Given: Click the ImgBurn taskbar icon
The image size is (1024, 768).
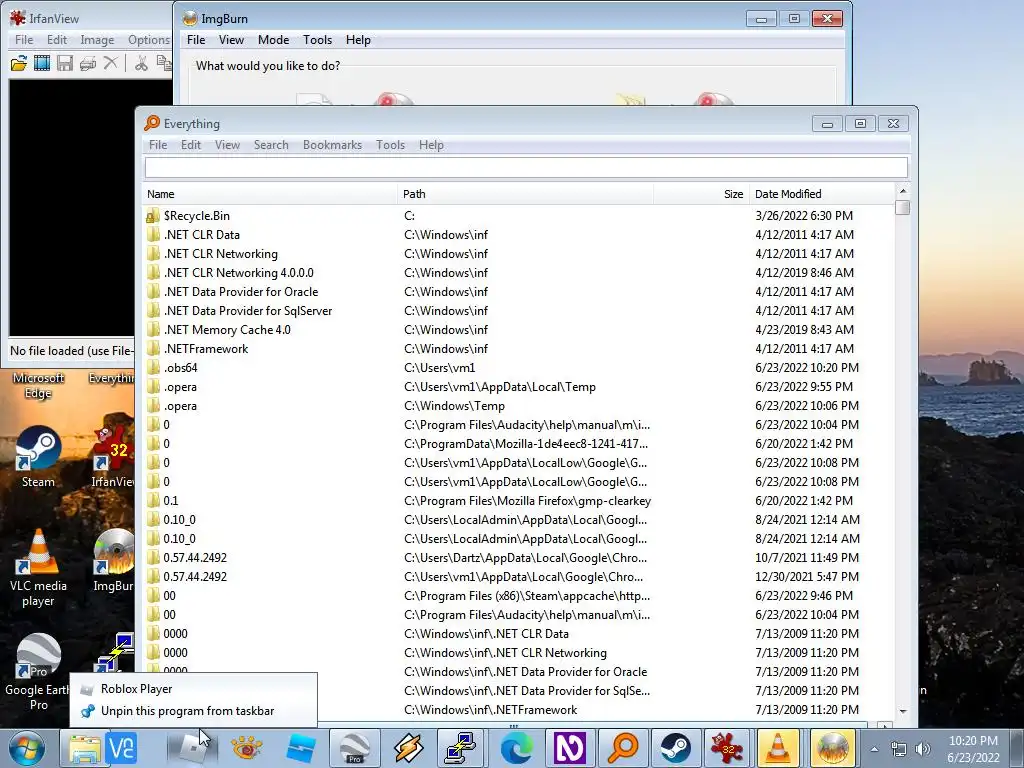Looking at the screenshot, I should click(x=832, y=748).
